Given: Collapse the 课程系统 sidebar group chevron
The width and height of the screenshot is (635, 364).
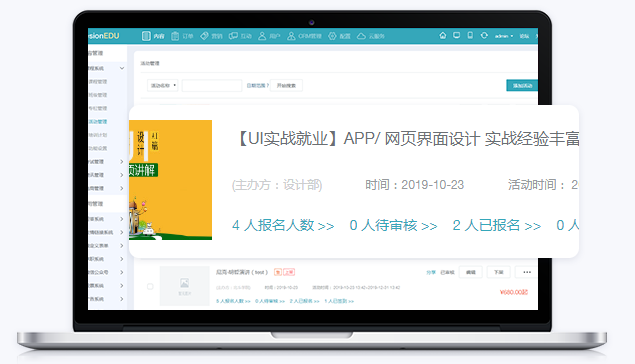Looking at the screenshot, I should pos(121,68).
